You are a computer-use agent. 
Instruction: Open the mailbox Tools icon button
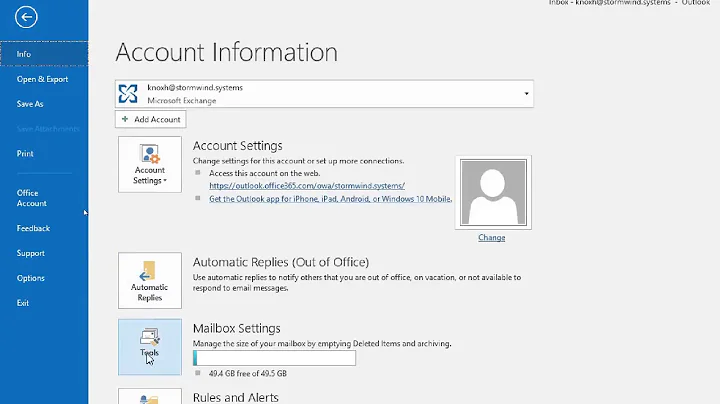[150, 346]
